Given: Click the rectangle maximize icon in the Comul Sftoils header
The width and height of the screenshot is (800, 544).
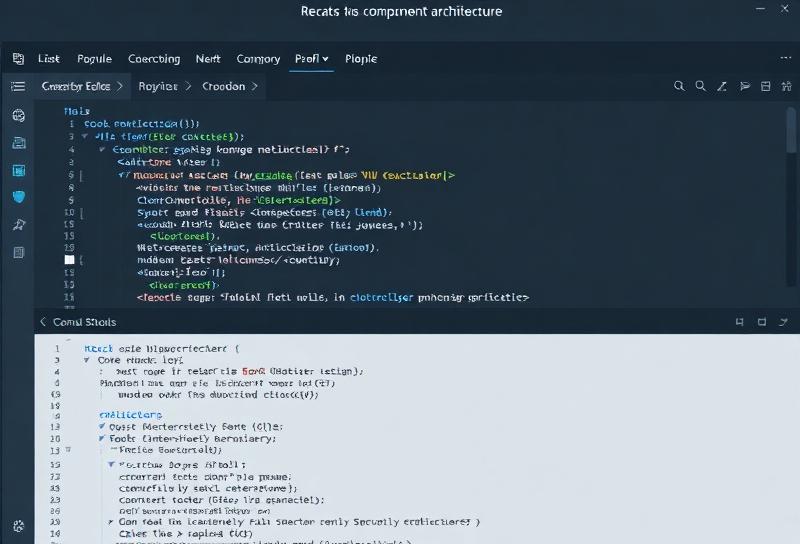Looking at the screenshot, I should [762, 322].
